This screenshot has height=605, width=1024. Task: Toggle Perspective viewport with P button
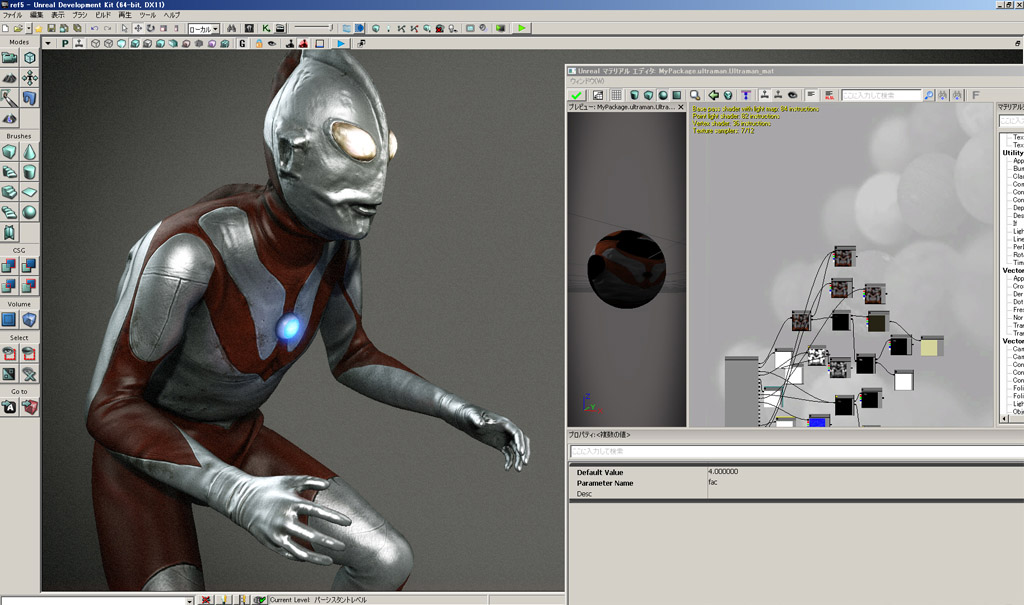65,43
